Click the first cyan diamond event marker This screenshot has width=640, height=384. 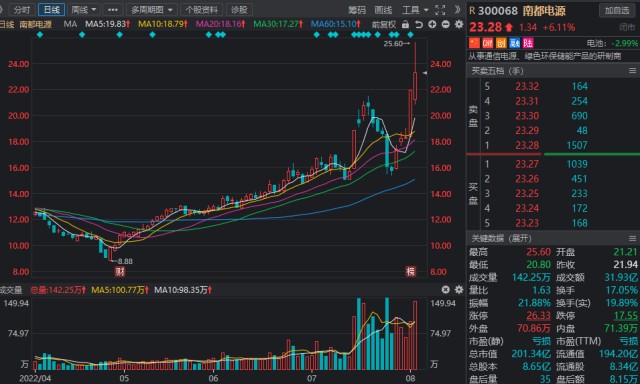[40, 35]
